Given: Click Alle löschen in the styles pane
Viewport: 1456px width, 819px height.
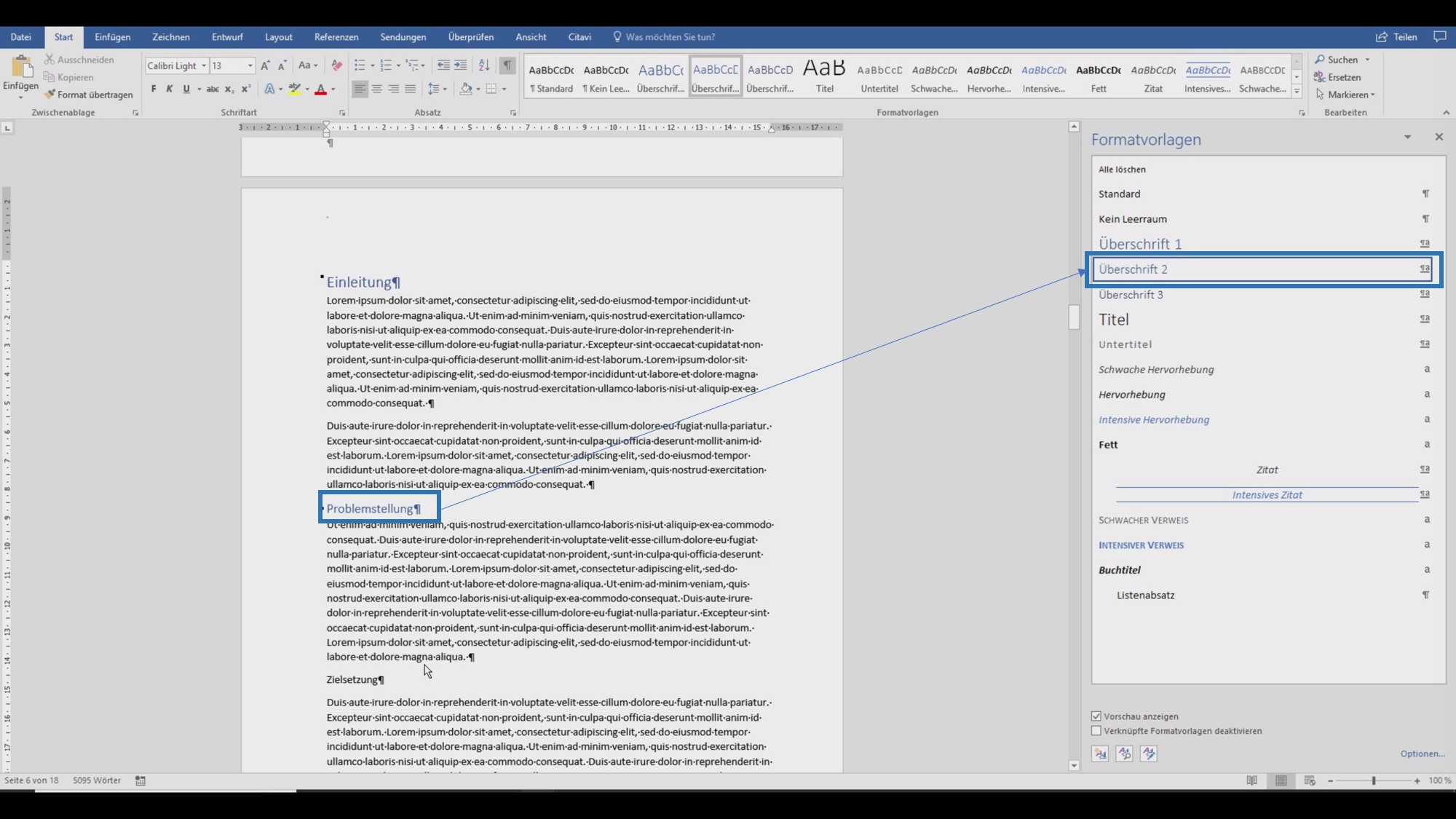Looking at the screenshot, I should [x=1122, y=169].
